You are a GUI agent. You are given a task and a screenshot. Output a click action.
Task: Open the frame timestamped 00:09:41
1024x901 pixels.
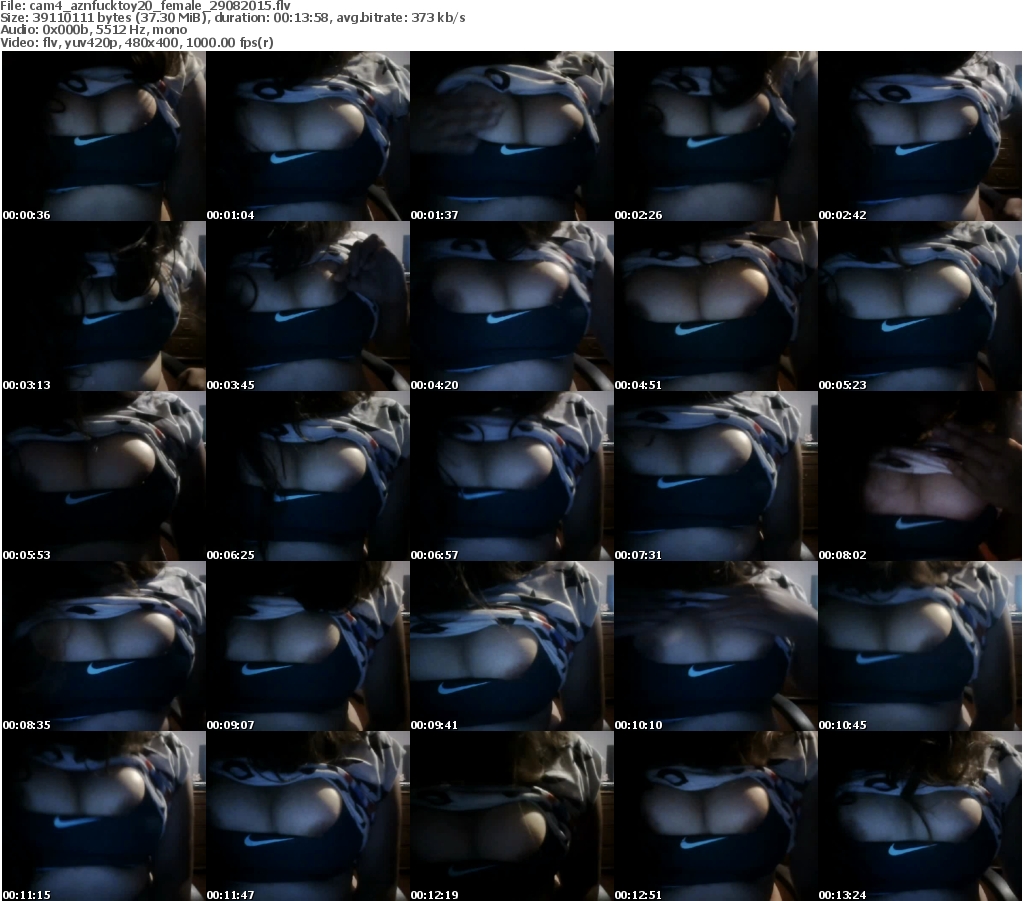pyautogui.click(x=512, y=646)
